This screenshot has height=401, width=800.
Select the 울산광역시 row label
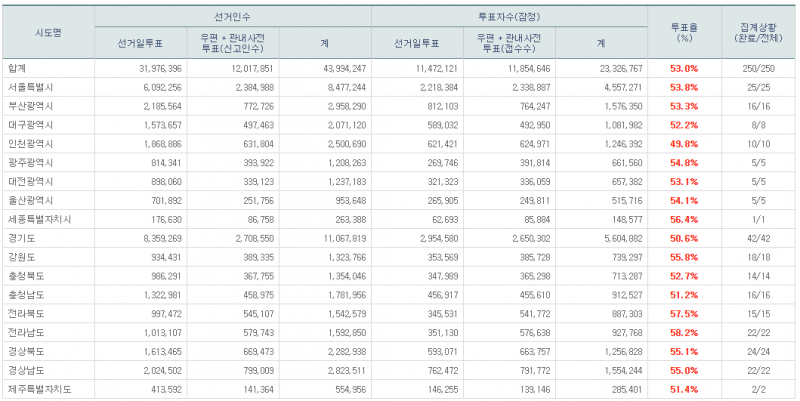click(x=30, y=200)
